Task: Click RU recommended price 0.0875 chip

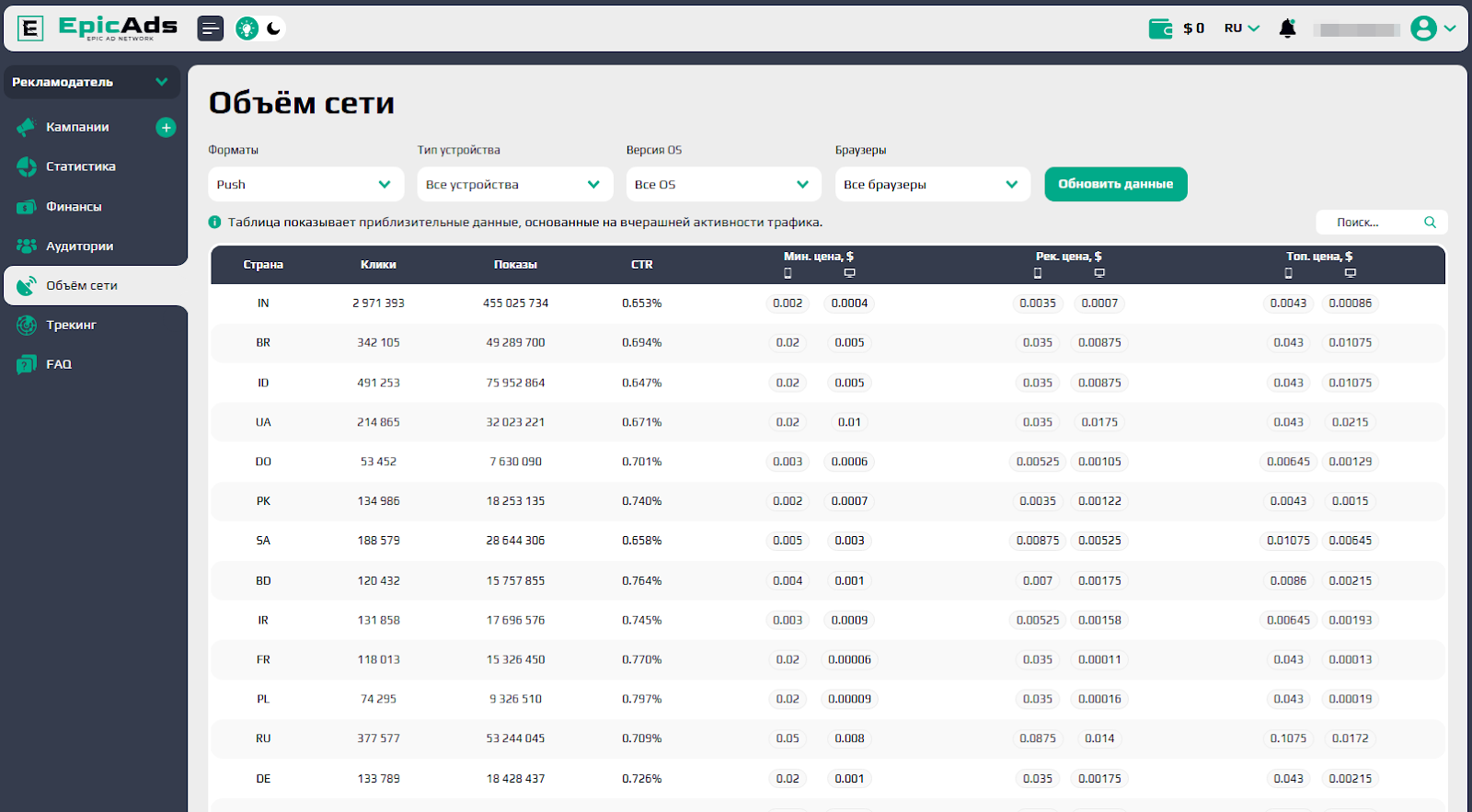Action: coord(1038,738)
